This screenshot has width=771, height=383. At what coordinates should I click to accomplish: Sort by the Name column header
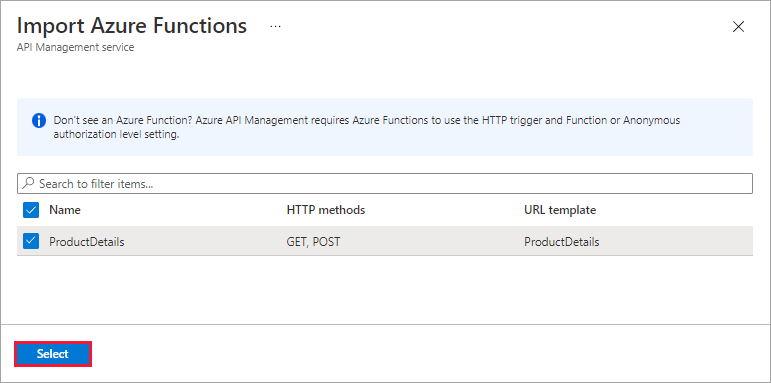point(65,210)
